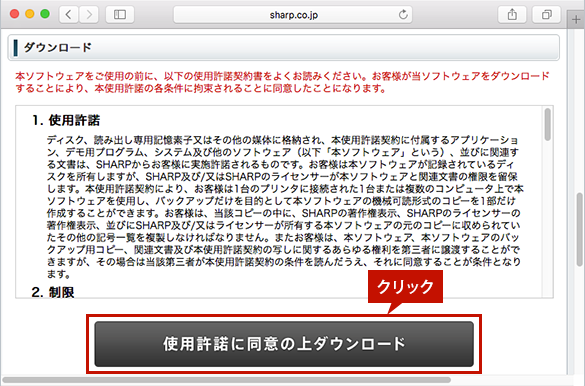
Task: Toggle the Safari sidebar button
Action: coord(120,15)
